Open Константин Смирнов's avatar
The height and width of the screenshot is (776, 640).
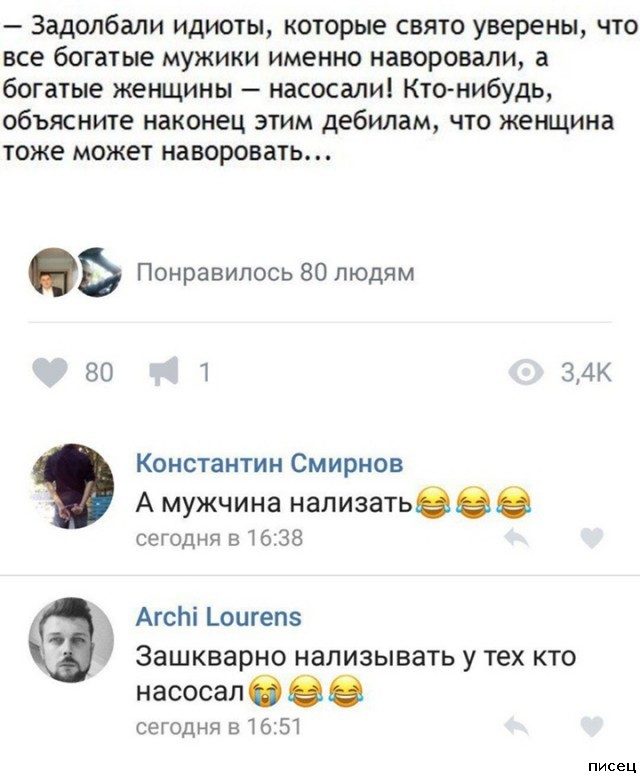point(72,486)
